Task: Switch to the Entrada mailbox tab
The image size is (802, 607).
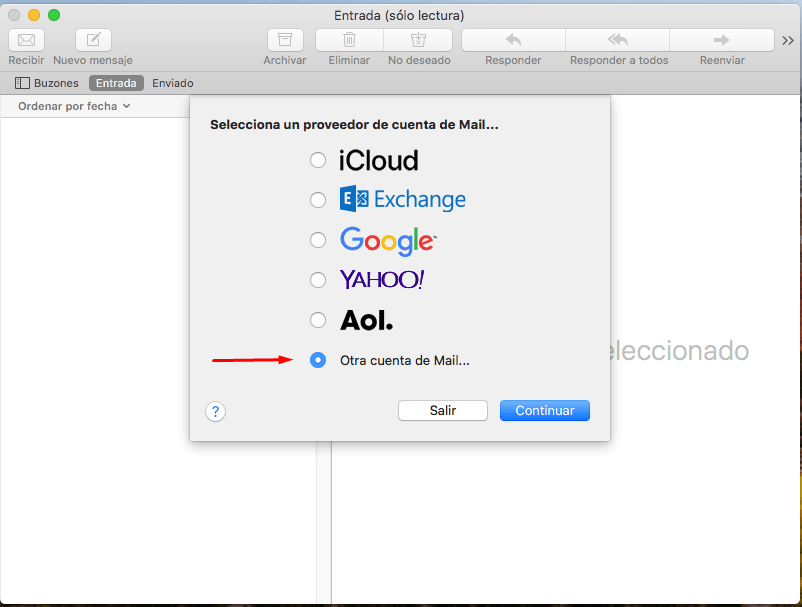Action: click(x=116, y=83)
